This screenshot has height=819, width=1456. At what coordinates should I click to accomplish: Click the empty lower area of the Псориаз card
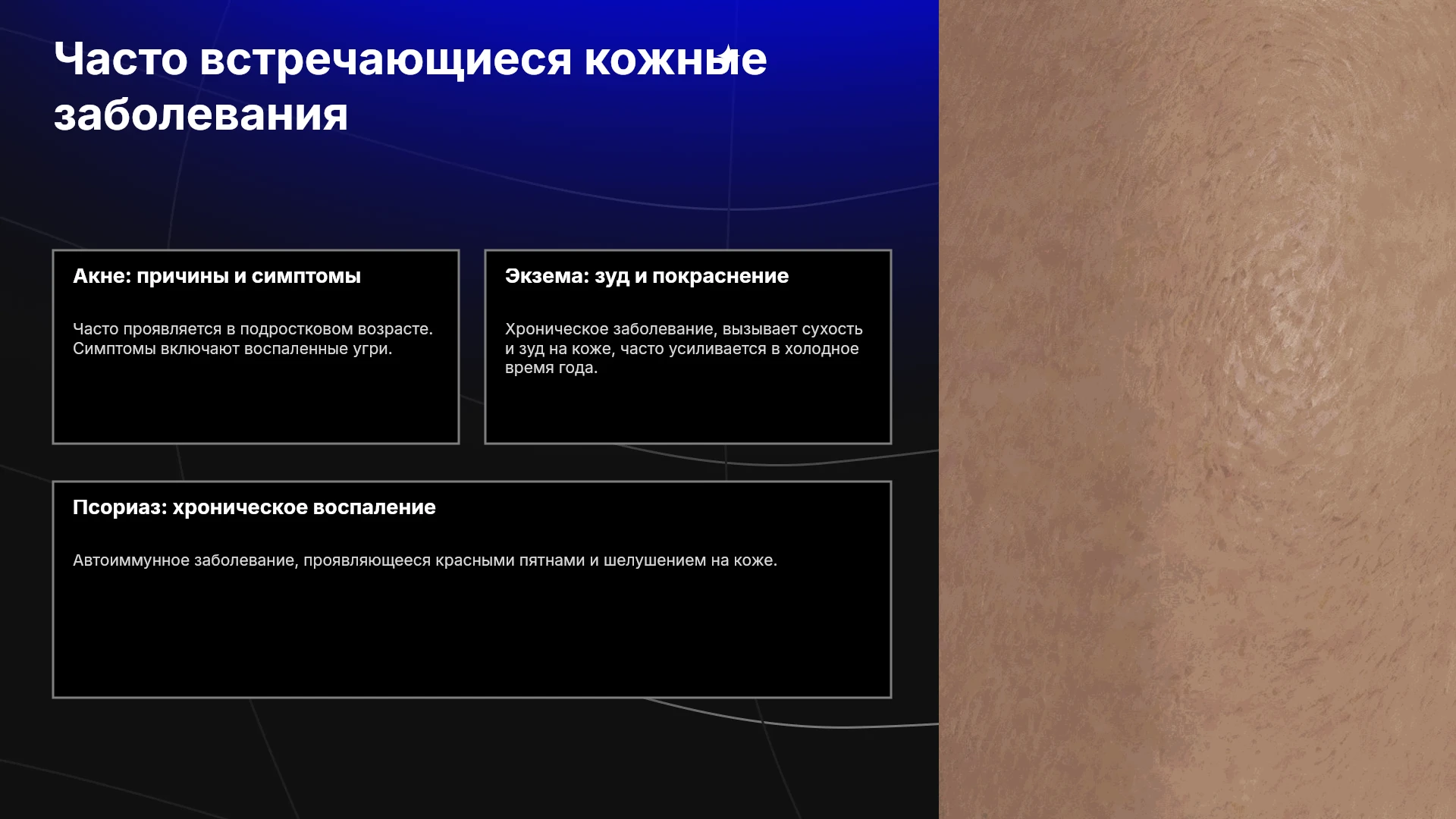tap(472, 637)
